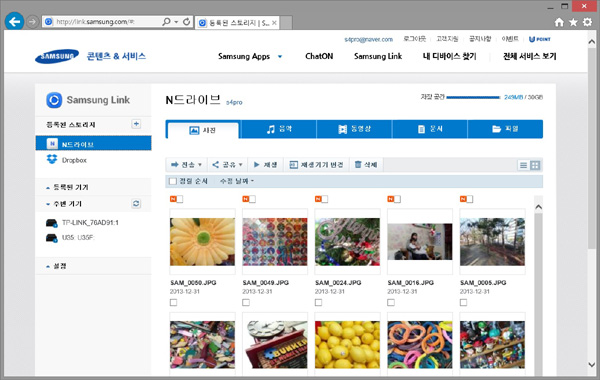Tick the checkbox above the Christmas tree photo
The image size is (600, 380).
click(x=324, y=199)
